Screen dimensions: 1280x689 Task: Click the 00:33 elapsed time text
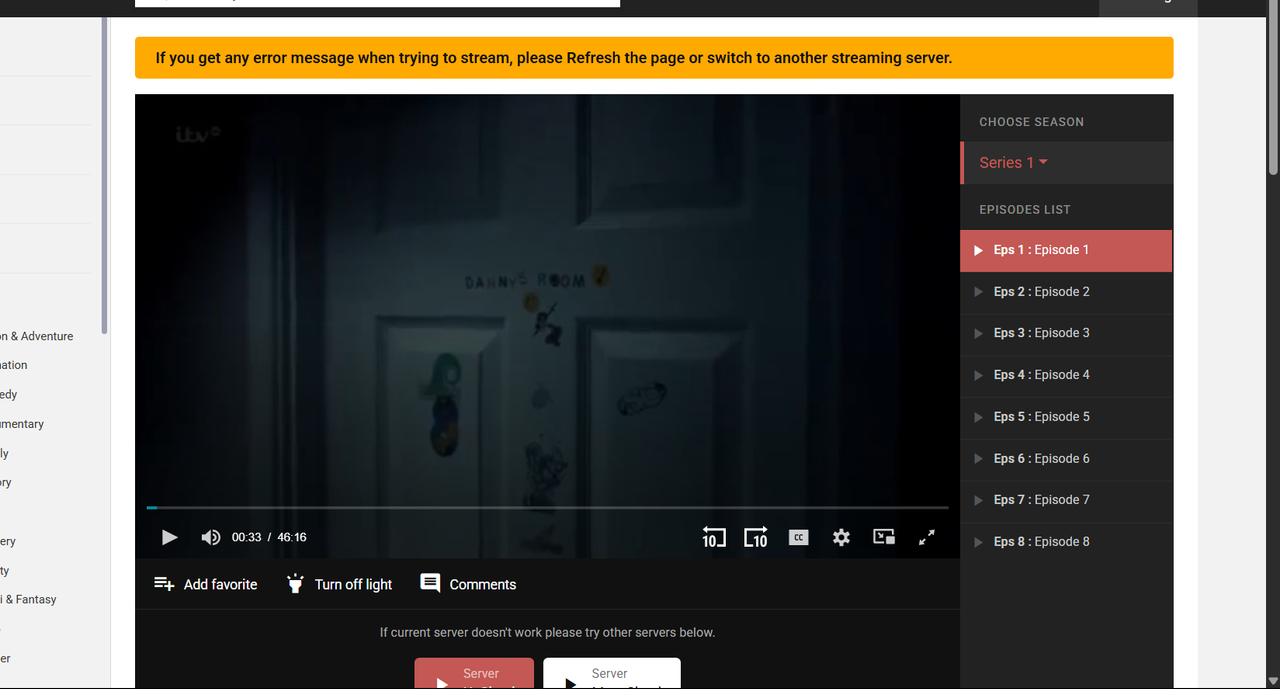coord(246,537)
